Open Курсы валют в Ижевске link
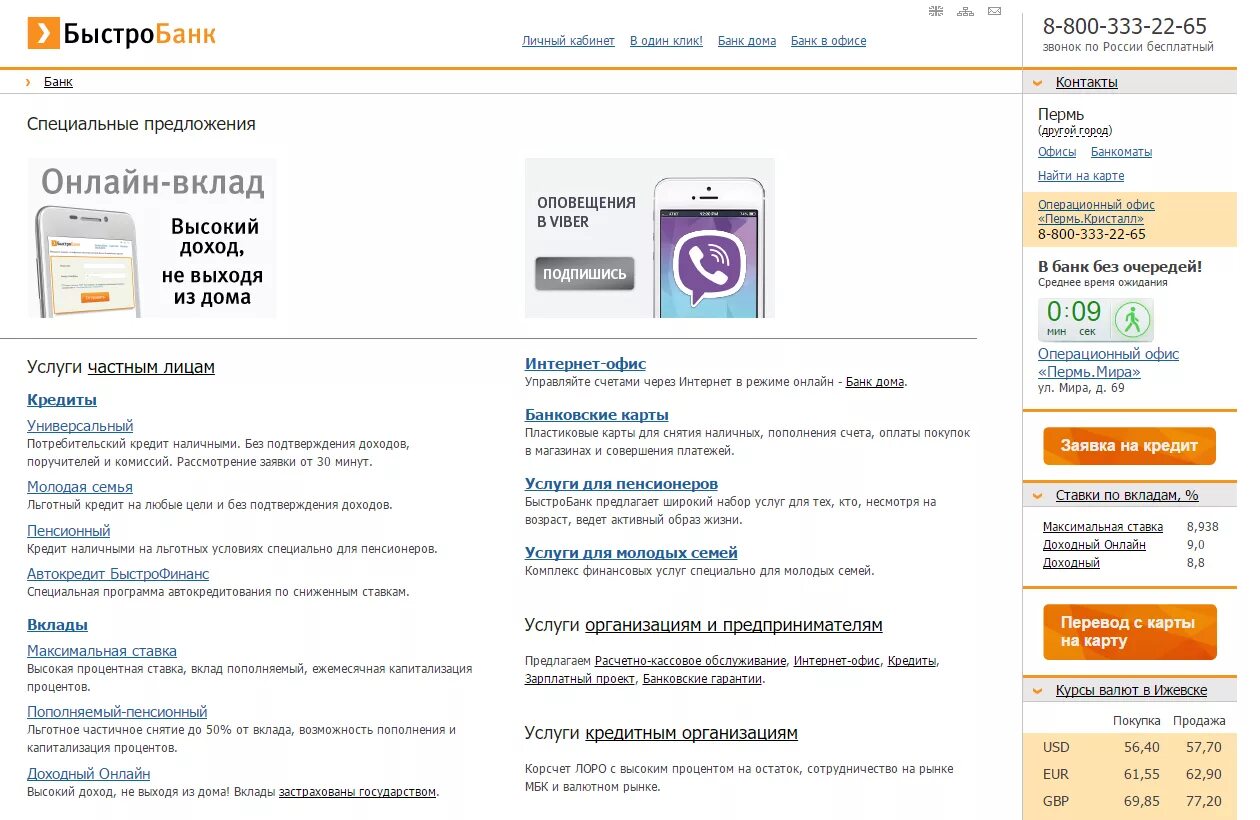 1131,690
